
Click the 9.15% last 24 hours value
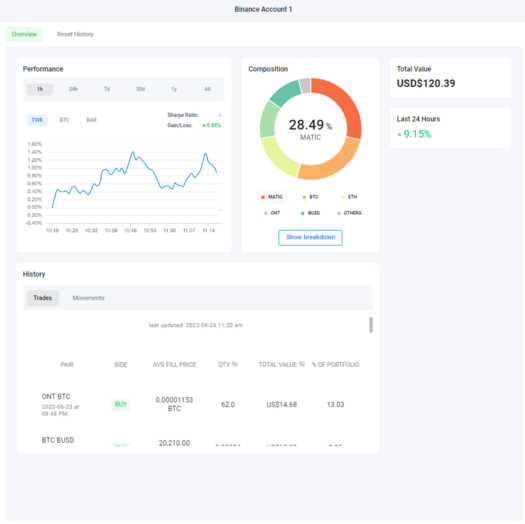pyautogui.click(x=415, y=134)
